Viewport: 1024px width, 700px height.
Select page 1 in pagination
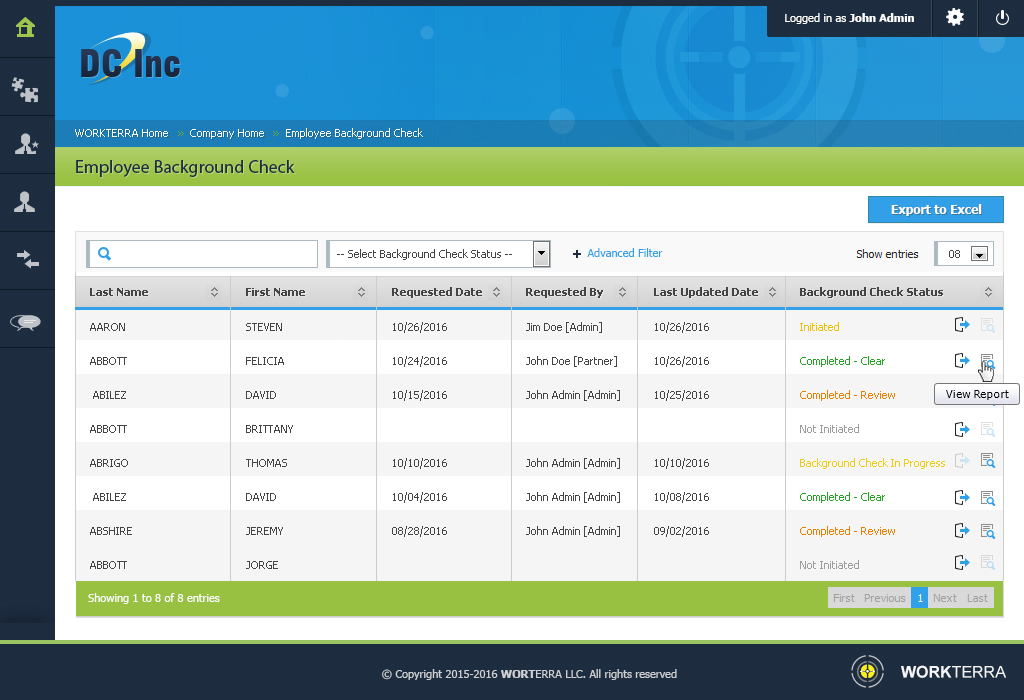click(x=920, y=598)
